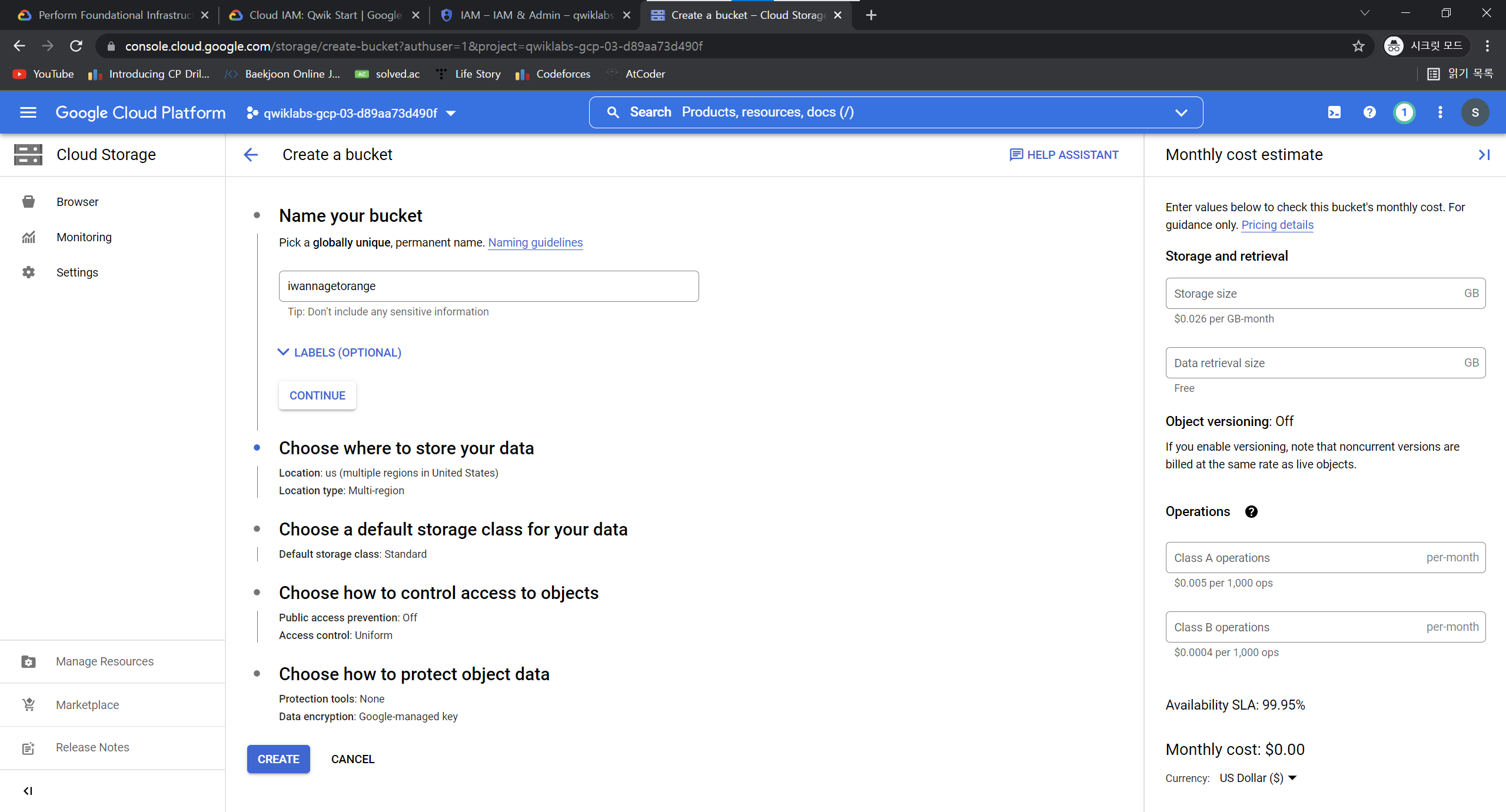The height and width of the screenshot is (812, 1506).
Task: Expand the Labels (Optional) section
Action: 340,352
